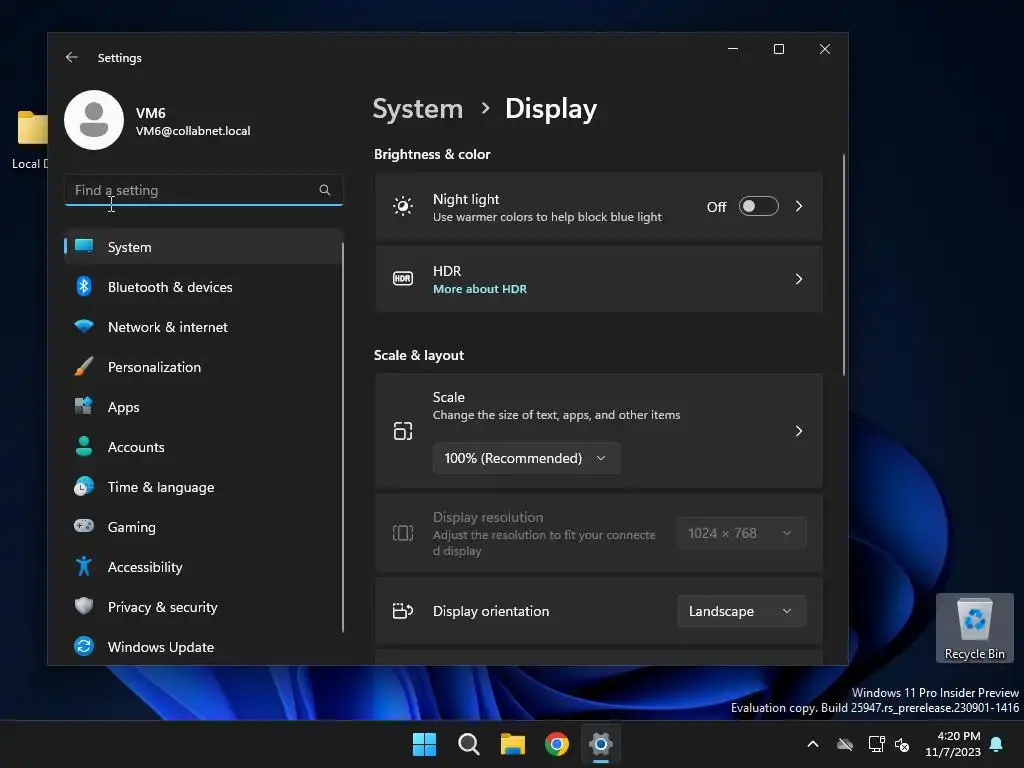Open the Gaming settings category
The height and width of the screenshot is (768, 1024).
pos(203,526)
